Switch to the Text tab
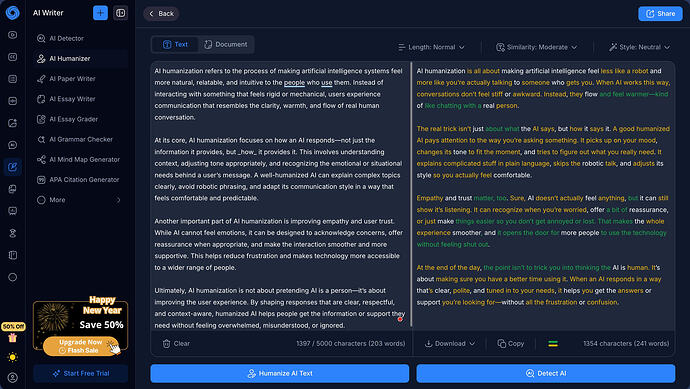 pyautogui.click(x=175, y=44)
